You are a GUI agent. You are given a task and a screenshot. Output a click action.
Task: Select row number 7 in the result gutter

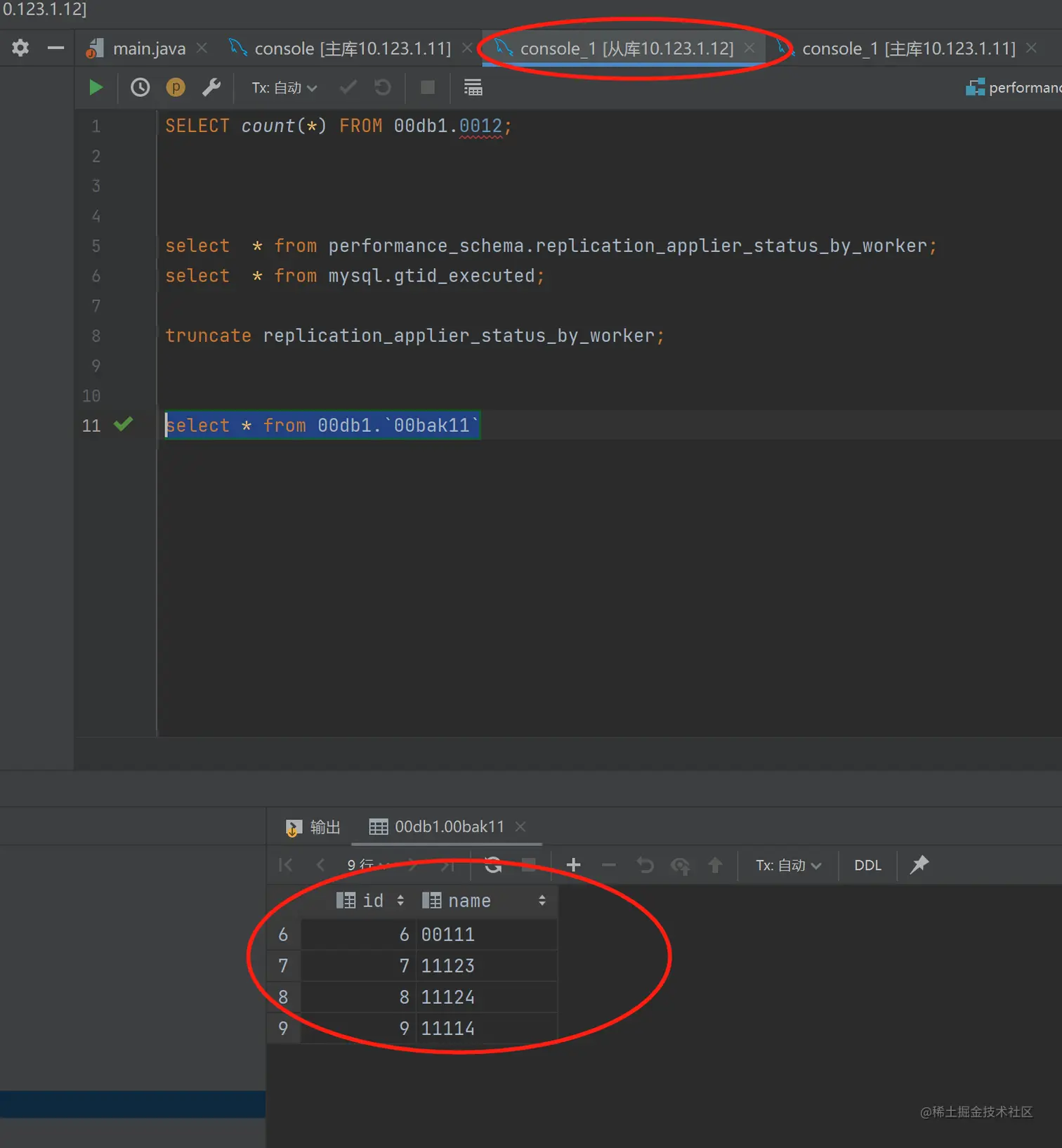[284, 965]
